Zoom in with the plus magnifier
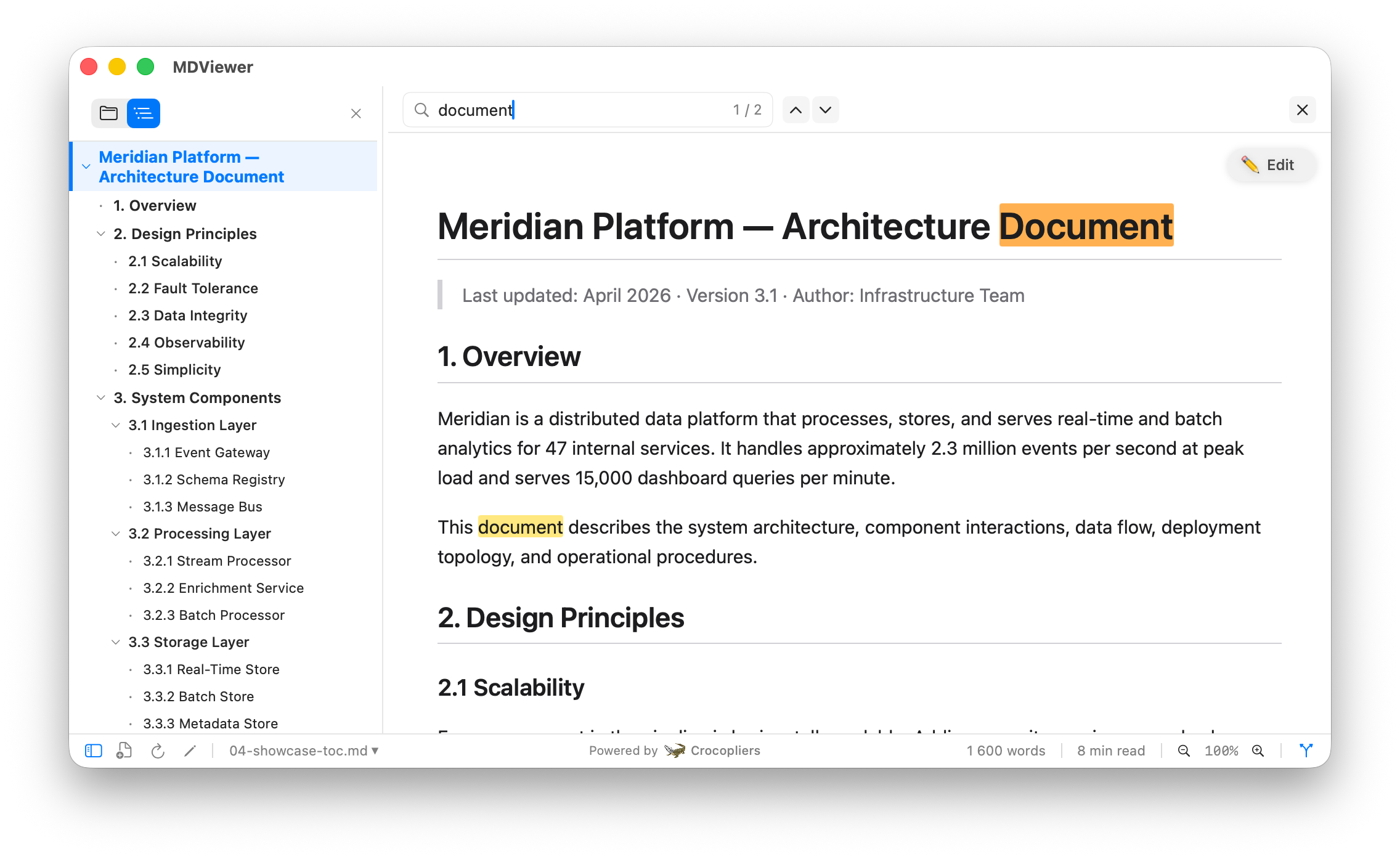 pyautogui.click(x=1258, y=751)
